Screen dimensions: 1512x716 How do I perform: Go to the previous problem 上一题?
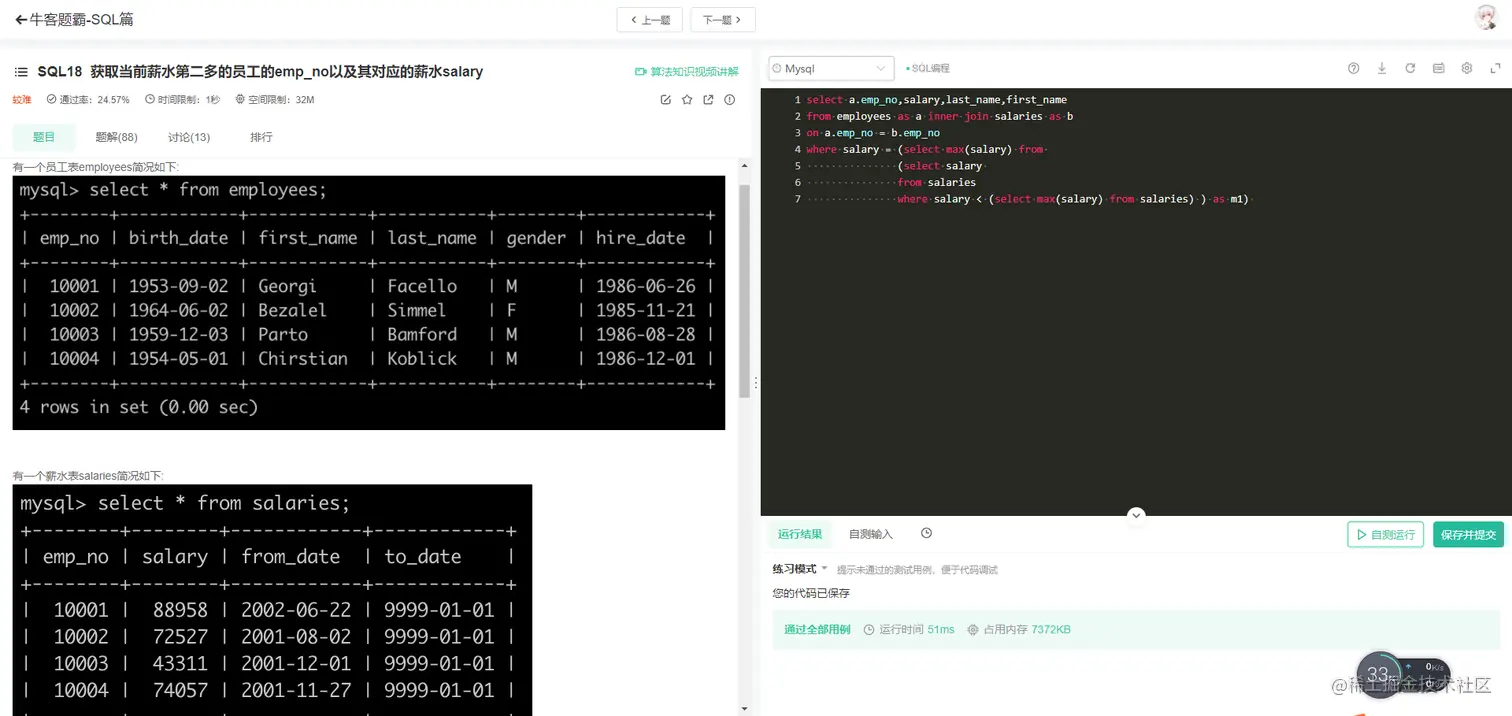pyautogui.click(x=650, y=19)
